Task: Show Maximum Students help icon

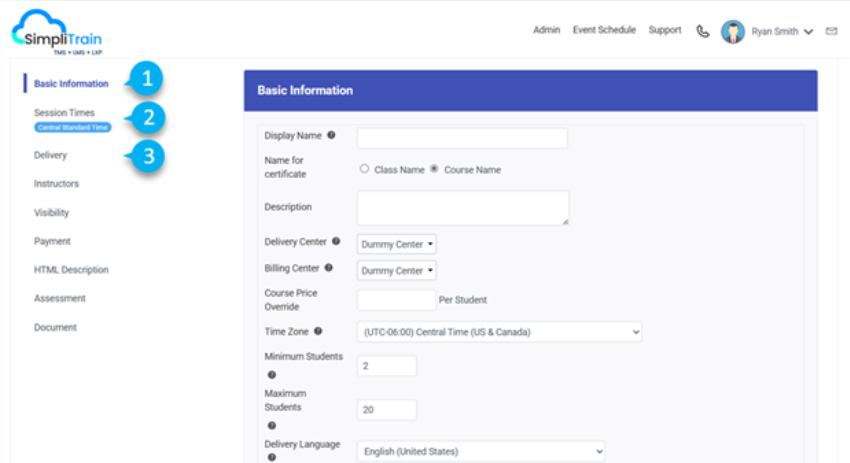Action: click(x=272, y=426)
